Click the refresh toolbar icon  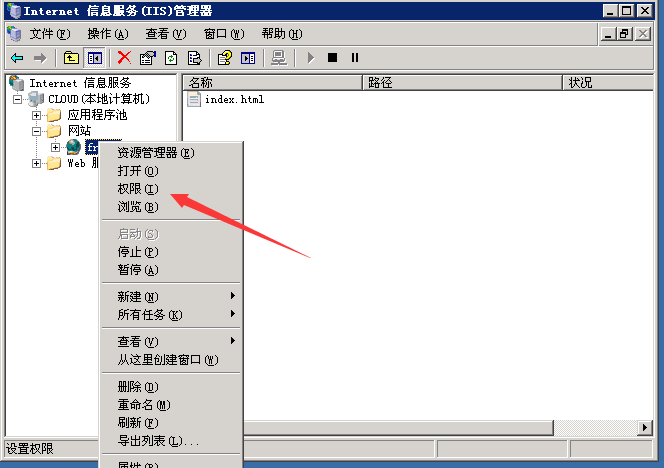pyautogui.click(x=171, y=58)
